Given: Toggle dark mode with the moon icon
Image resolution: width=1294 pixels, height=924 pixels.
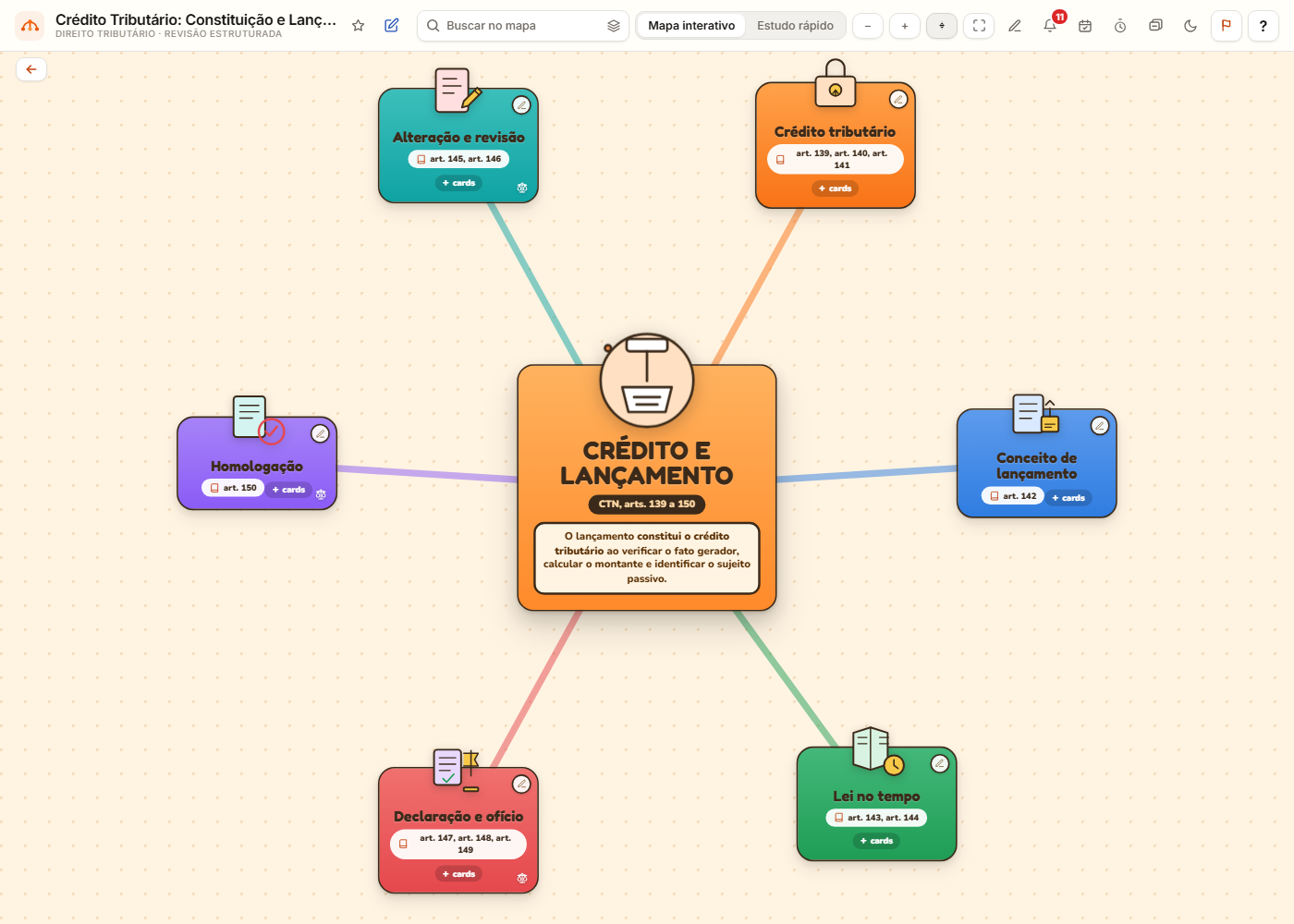Looking at the screenshot, I should point(1190,26).
